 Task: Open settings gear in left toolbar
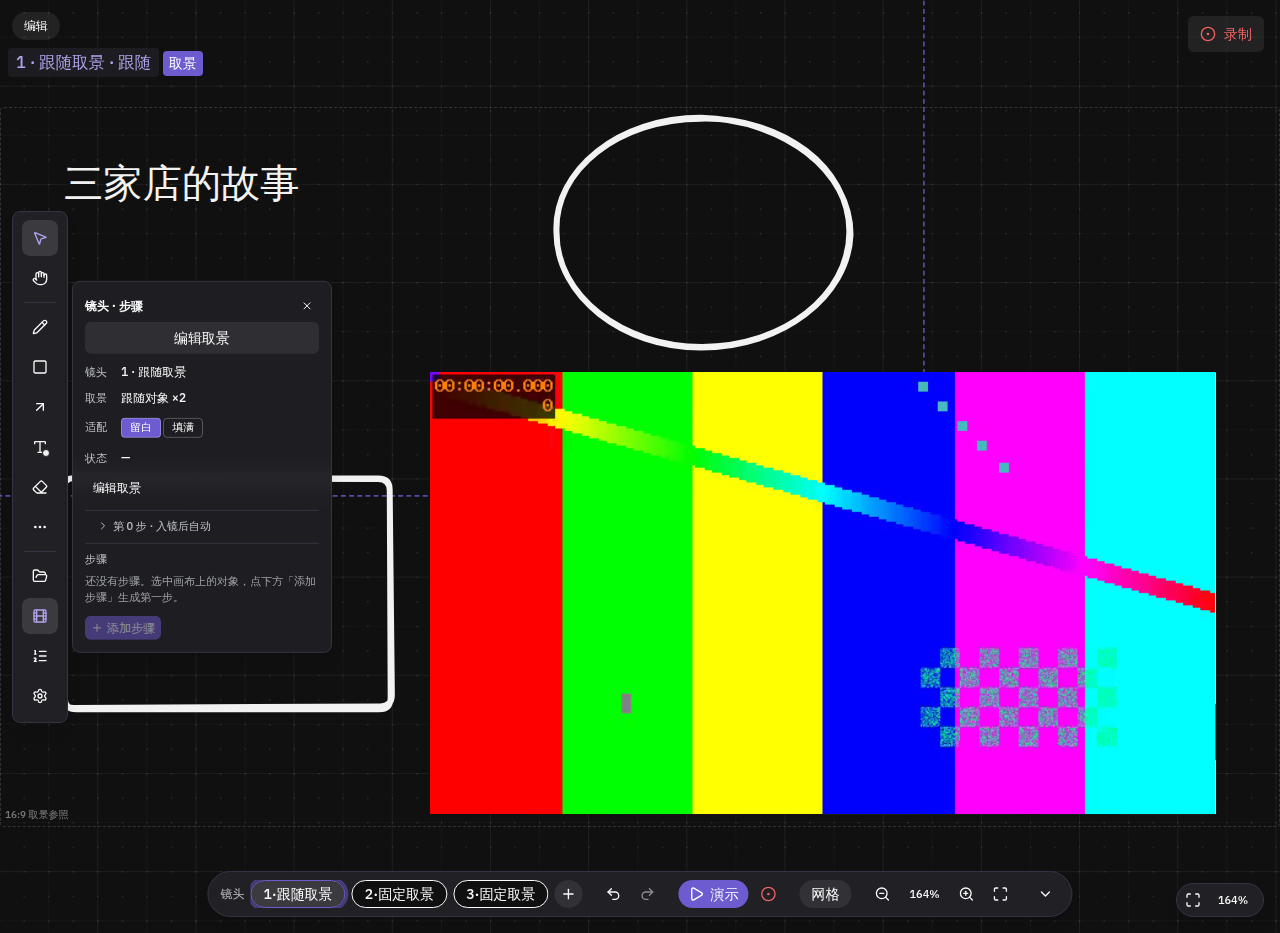coord(40,696)
